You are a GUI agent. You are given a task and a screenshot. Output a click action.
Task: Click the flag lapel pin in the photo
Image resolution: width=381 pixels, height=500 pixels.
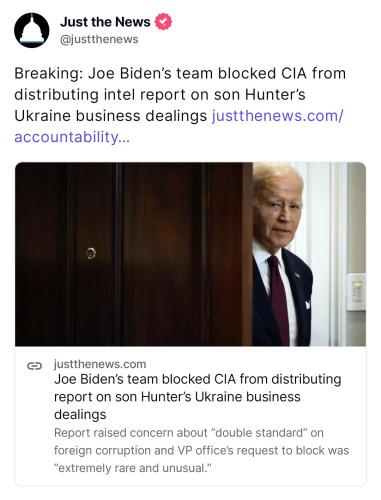(296, 275)
